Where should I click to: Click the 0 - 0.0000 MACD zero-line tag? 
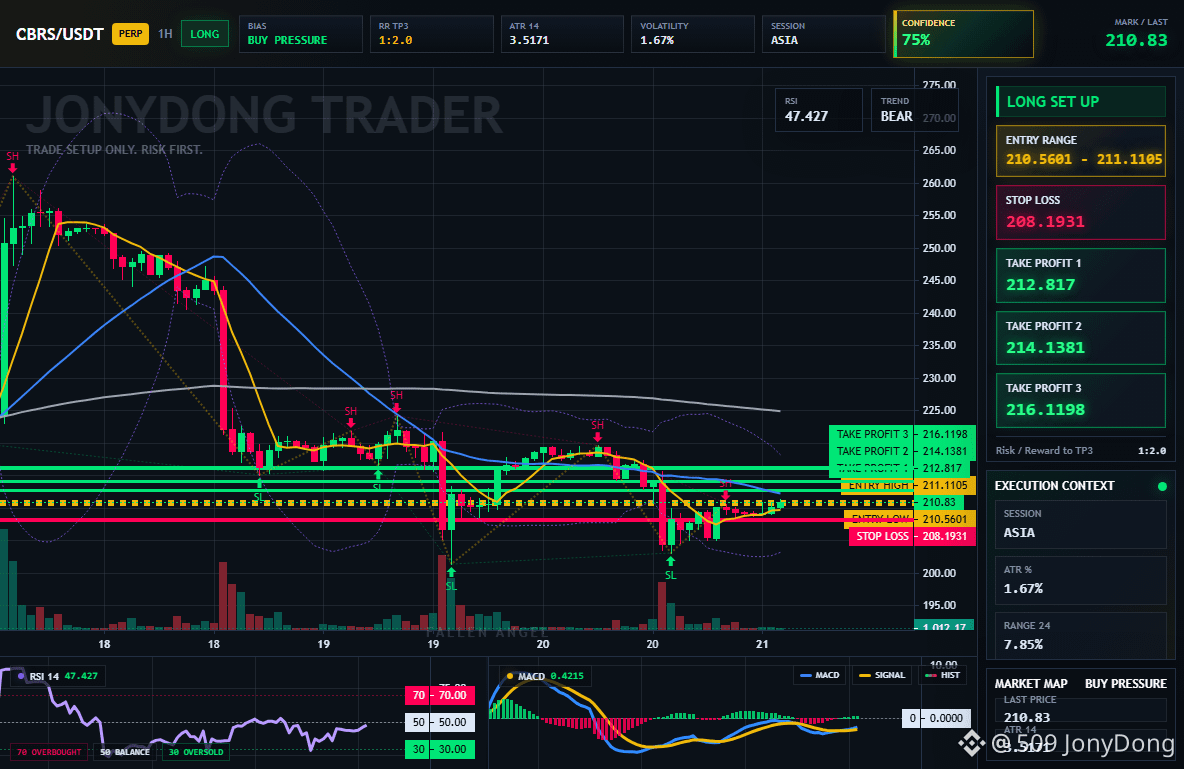(937, 718)
